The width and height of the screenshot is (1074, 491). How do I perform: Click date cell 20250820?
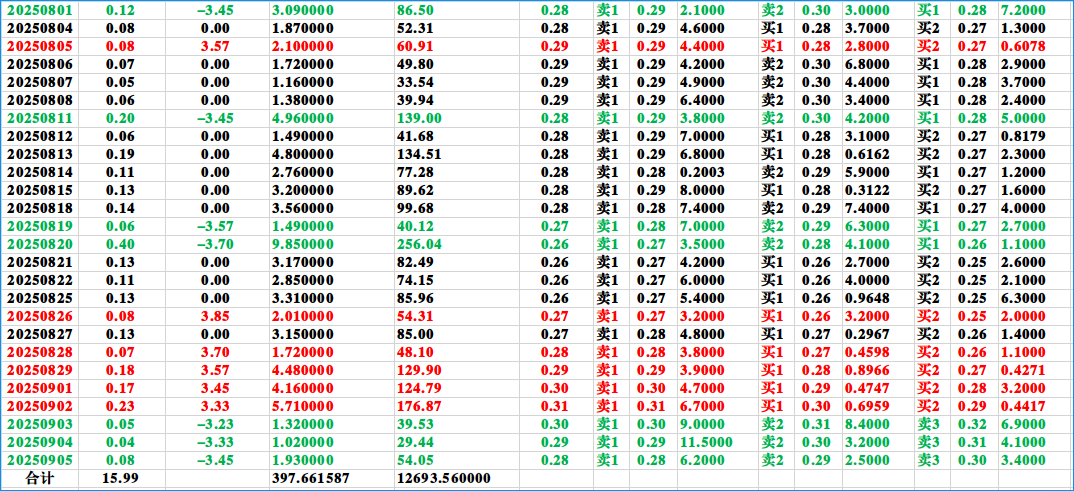pos(39,244)
